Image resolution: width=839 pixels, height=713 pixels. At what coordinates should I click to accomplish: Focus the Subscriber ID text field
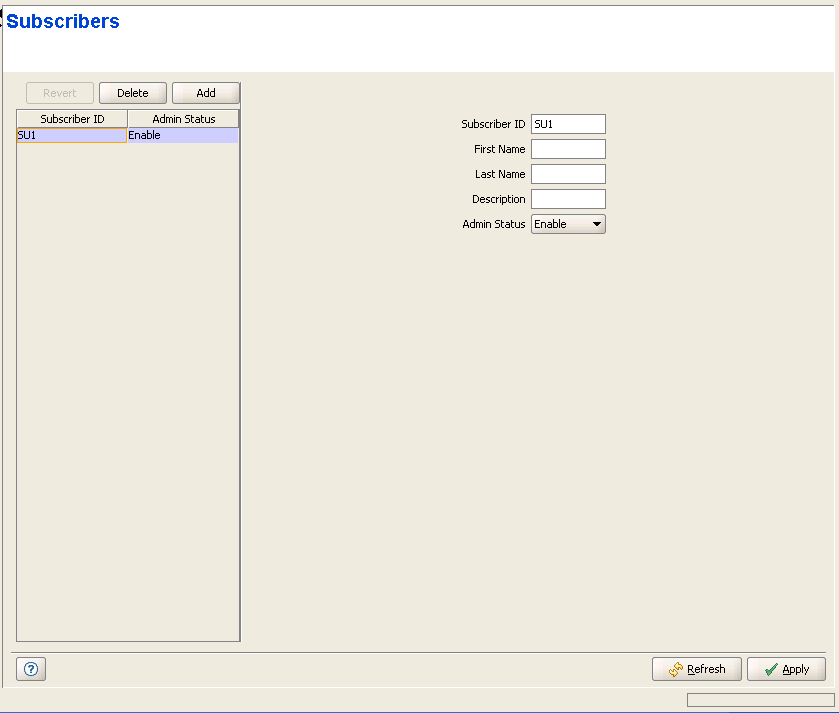click(x=567, y=124)
